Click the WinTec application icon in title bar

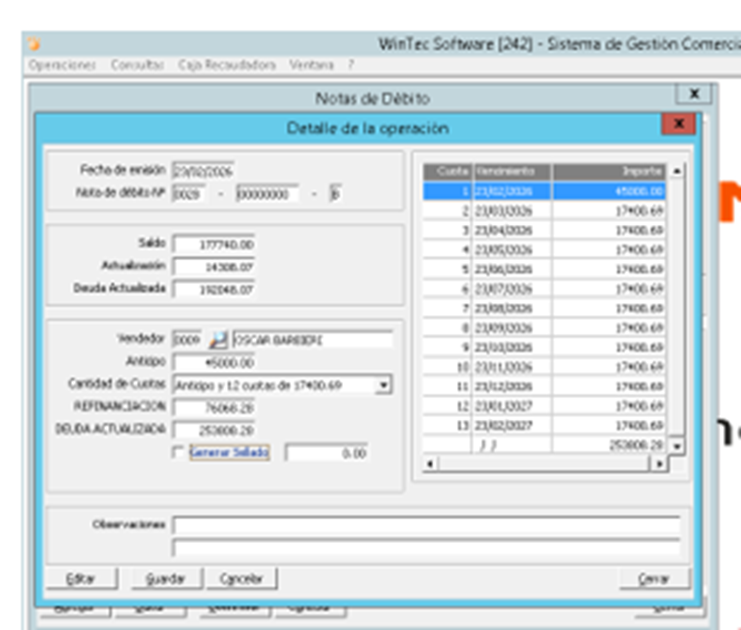[x=34, y=44]
